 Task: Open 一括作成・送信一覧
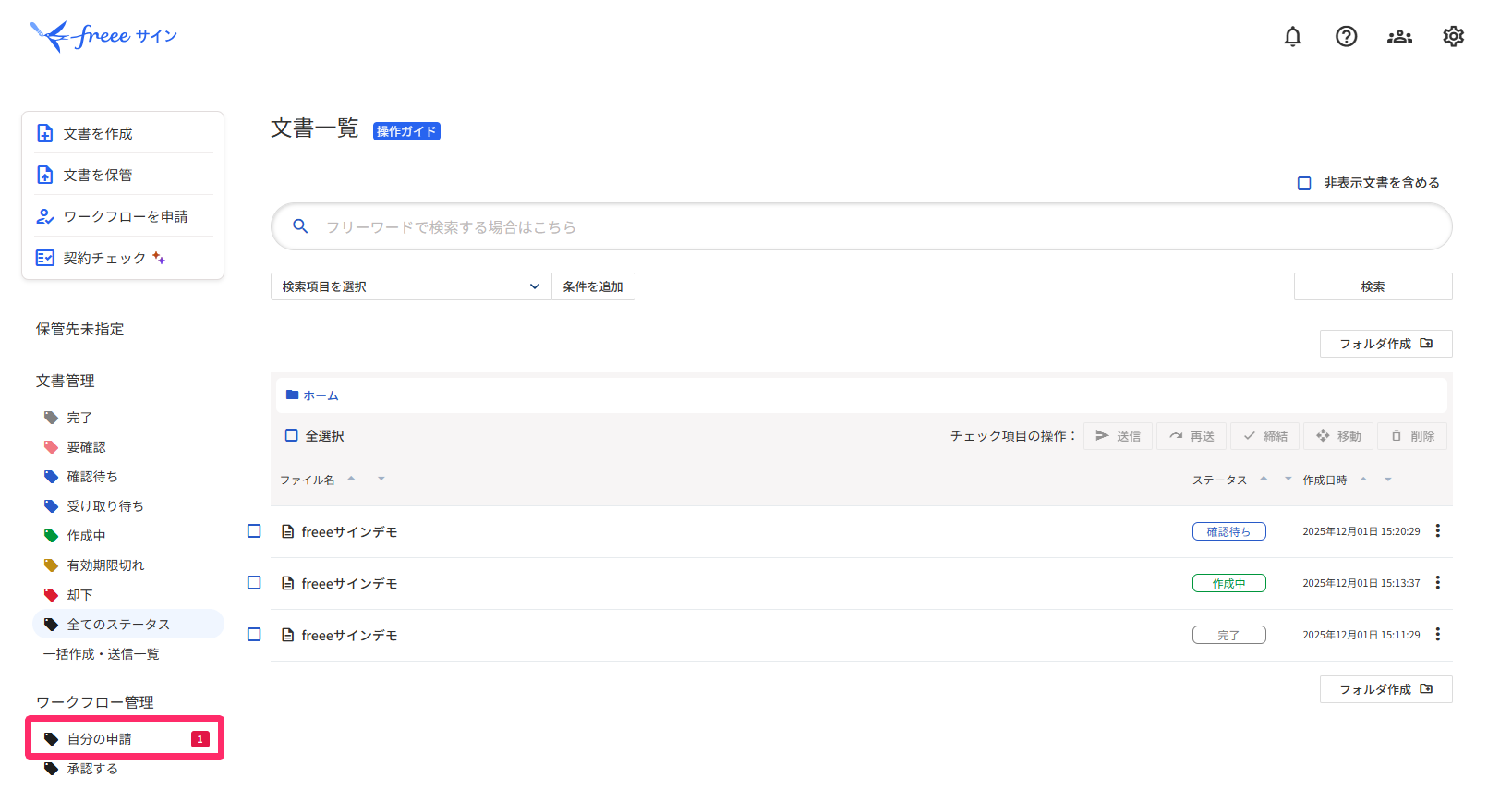102,654
